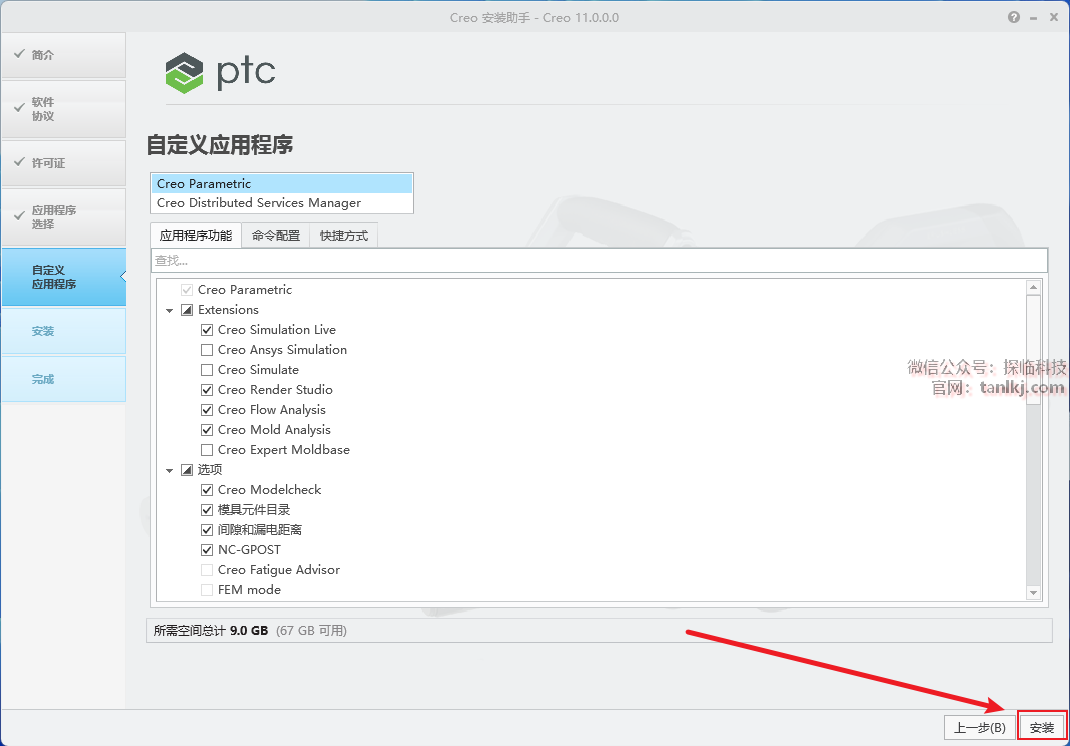The width and height of the screenshot is (1070, 746).
Task: Toggle 间隙和漏电距离 checkbox
Action: click(207, 530)
